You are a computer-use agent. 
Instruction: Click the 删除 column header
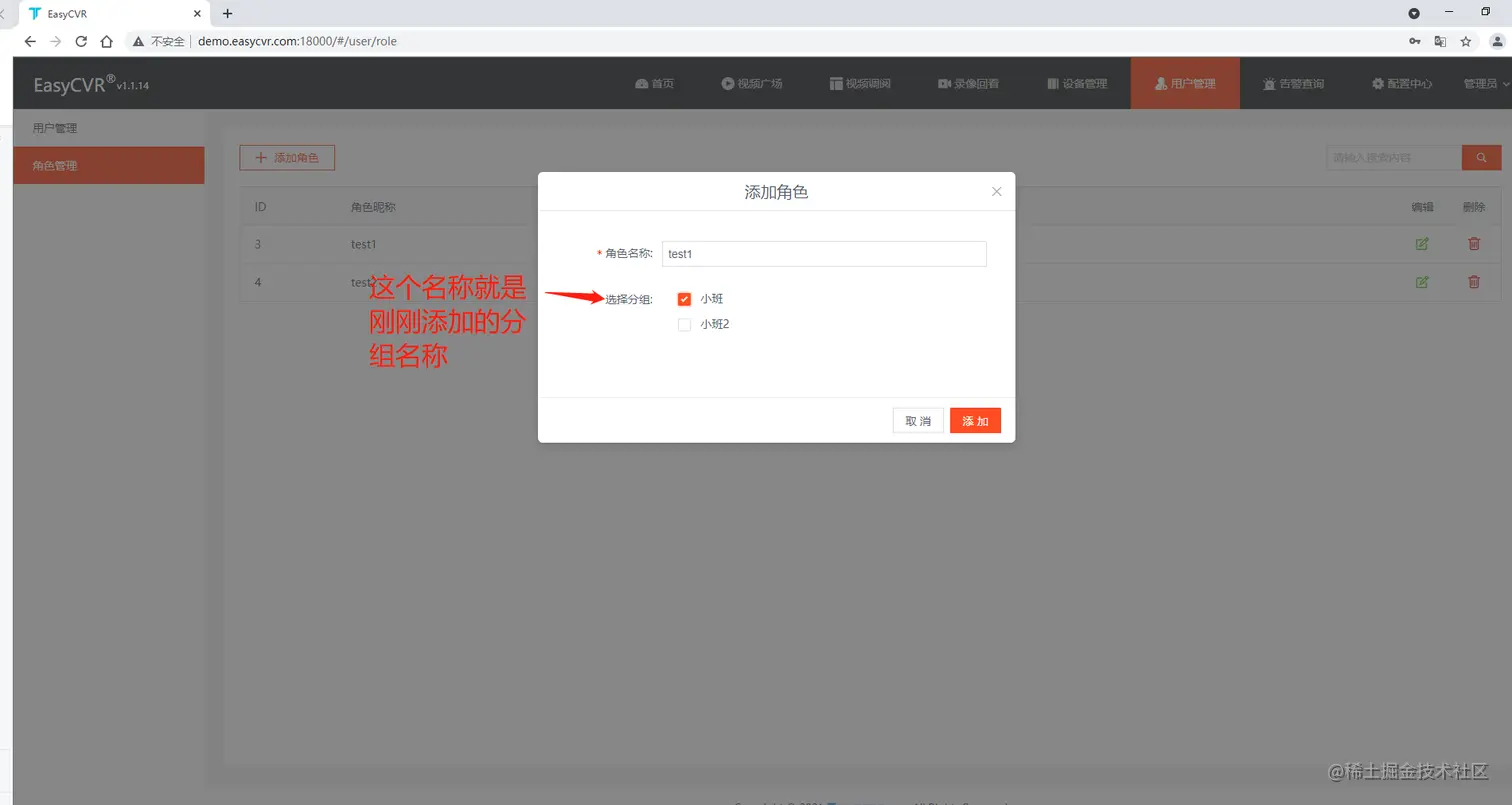(1473, 207)
